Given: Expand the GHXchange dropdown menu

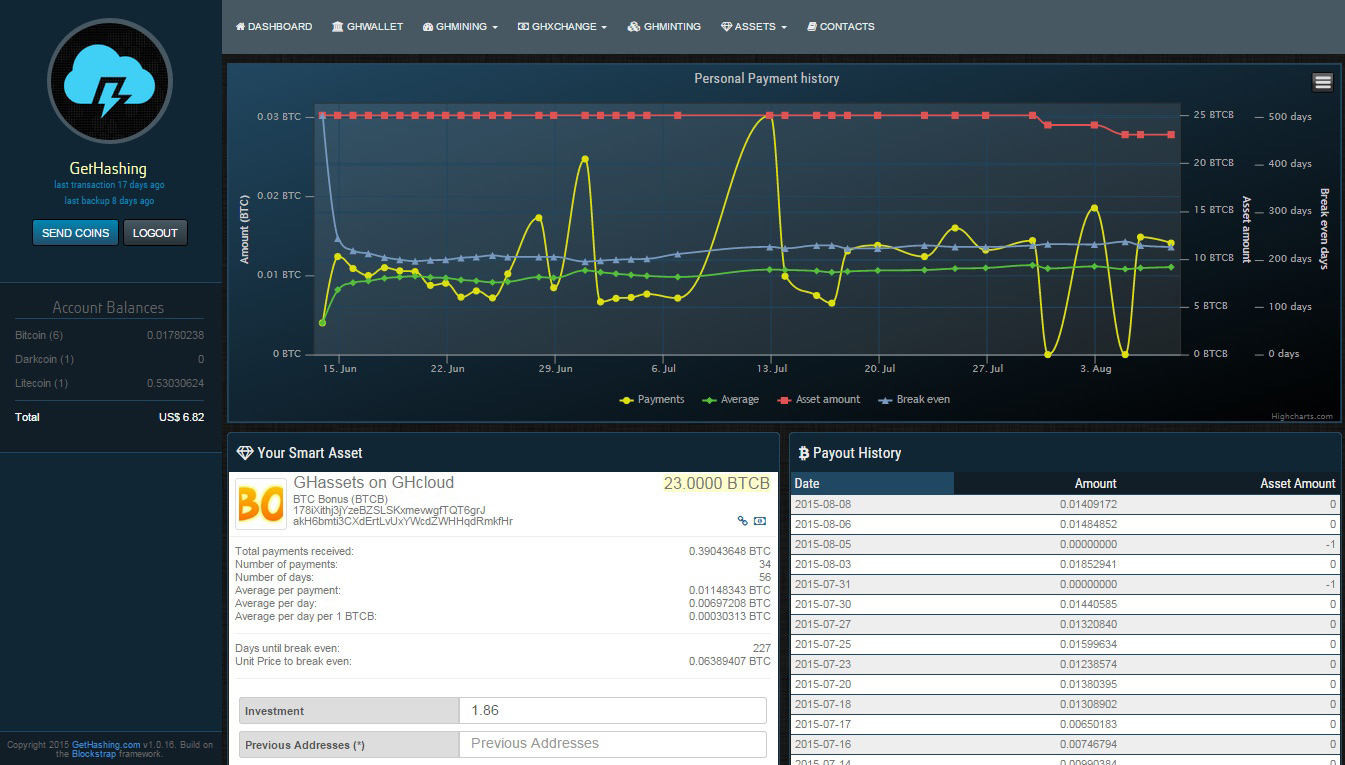Looking at the screenshot, I should tap(562, 27).
